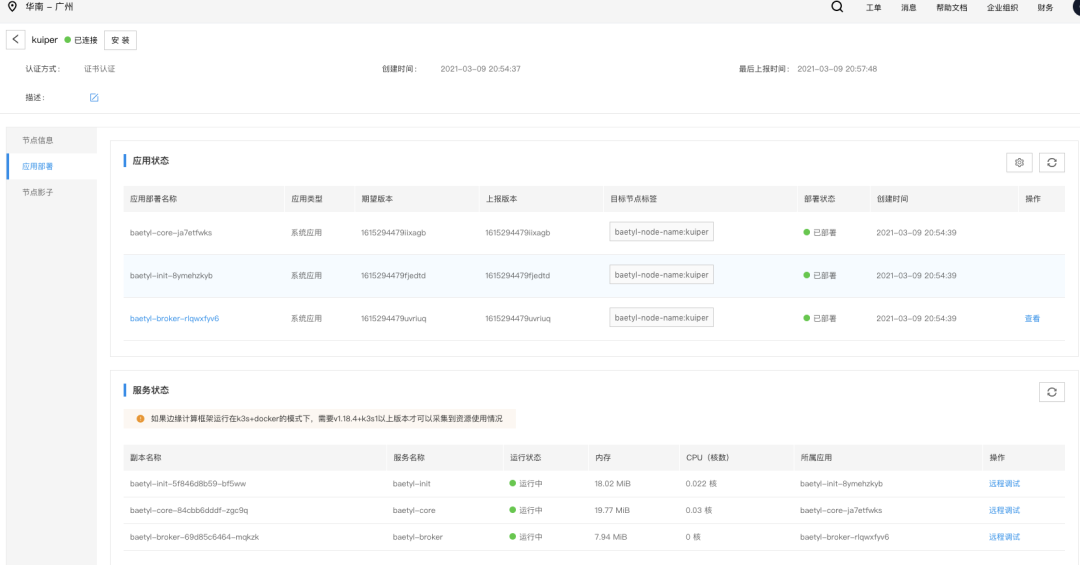Click 已部署 status in the baetyl-init row

tap(820, 276)
